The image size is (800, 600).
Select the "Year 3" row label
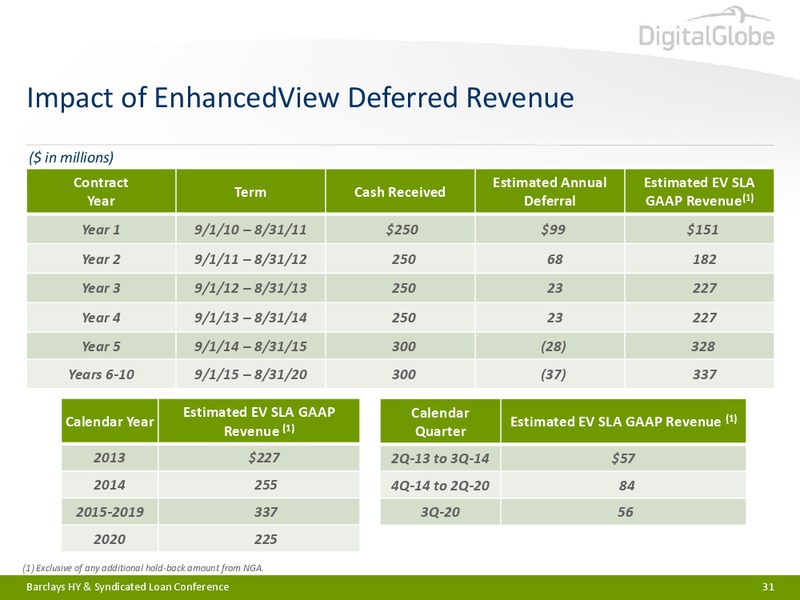pos(101,288)
